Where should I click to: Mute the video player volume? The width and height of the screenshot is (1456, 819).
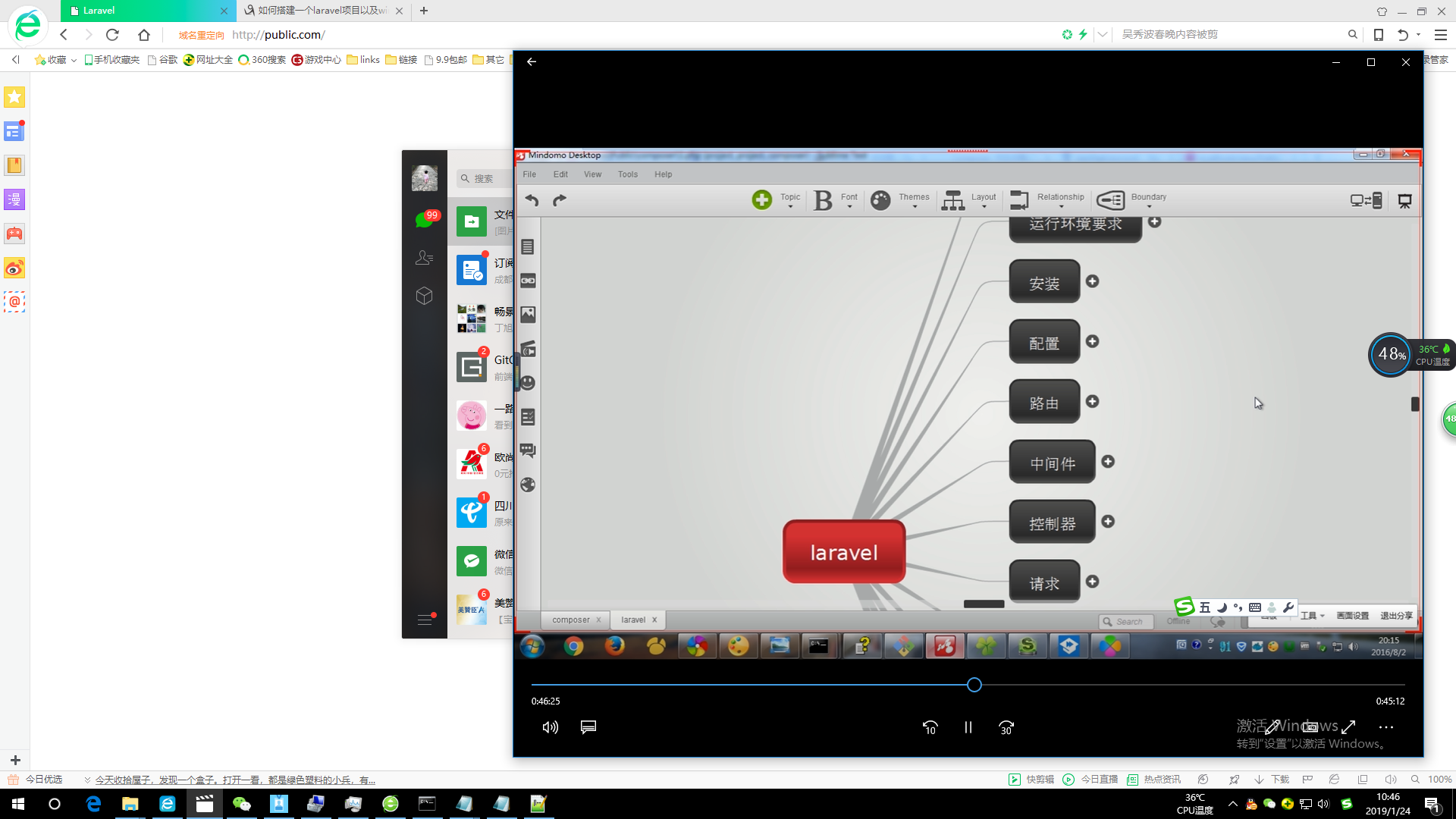550,727
